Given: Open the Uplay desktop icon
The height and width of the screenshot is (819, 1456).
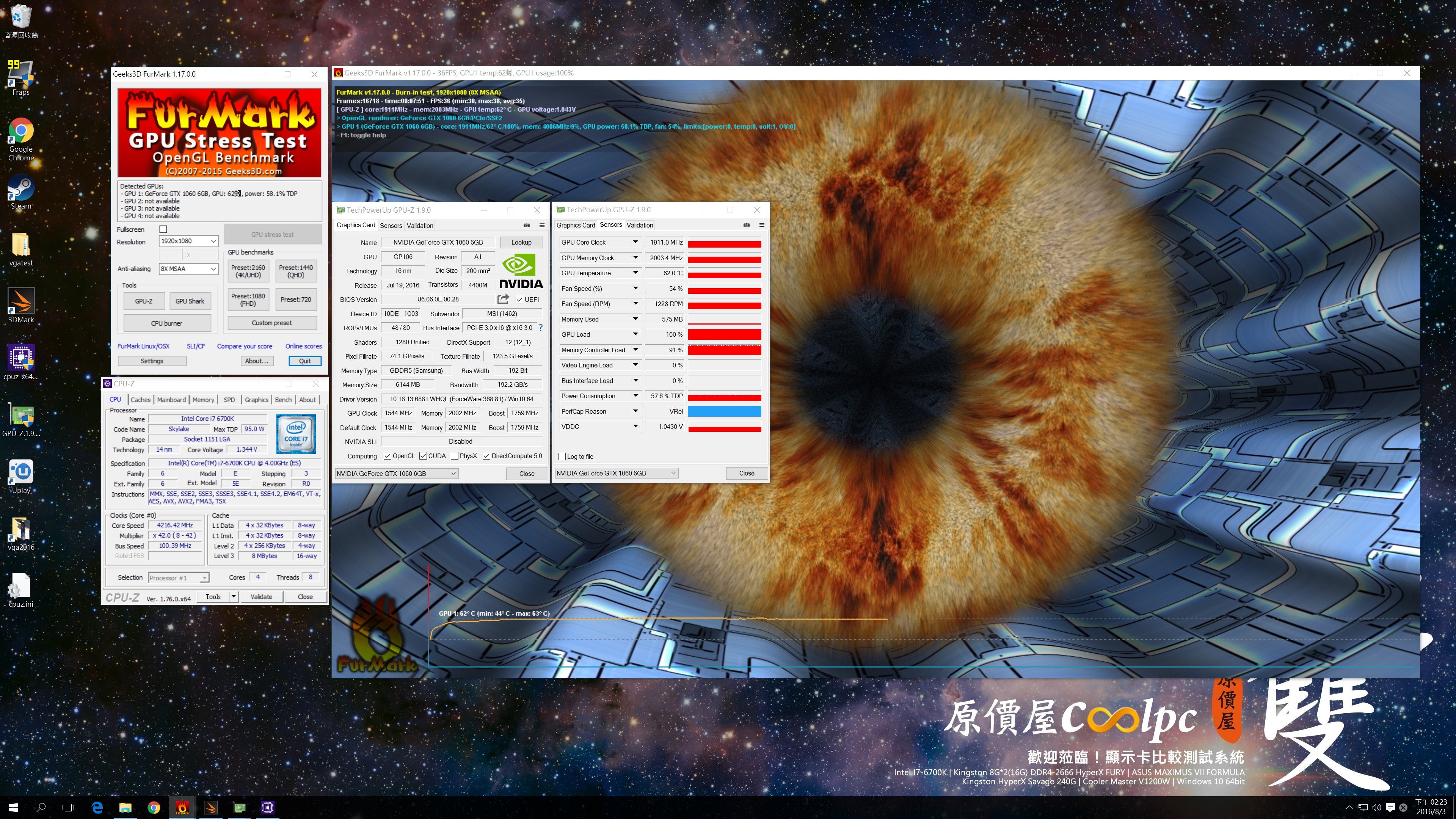Looking at the screenshot, I should click(x=21, y=477).
